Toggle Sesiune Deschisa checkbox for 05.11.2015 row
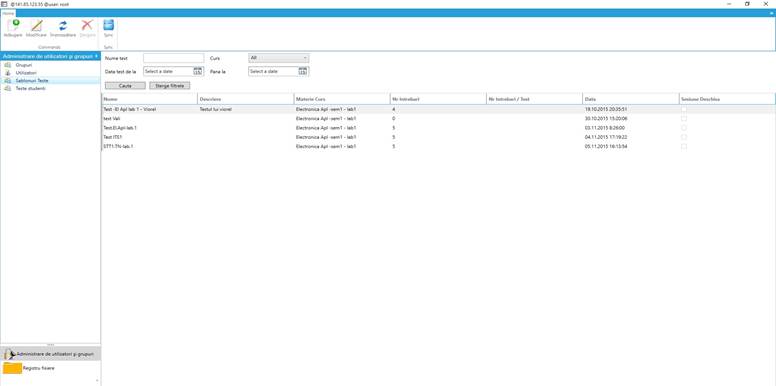This screenshot has width=776, height=386. [684, 146]
